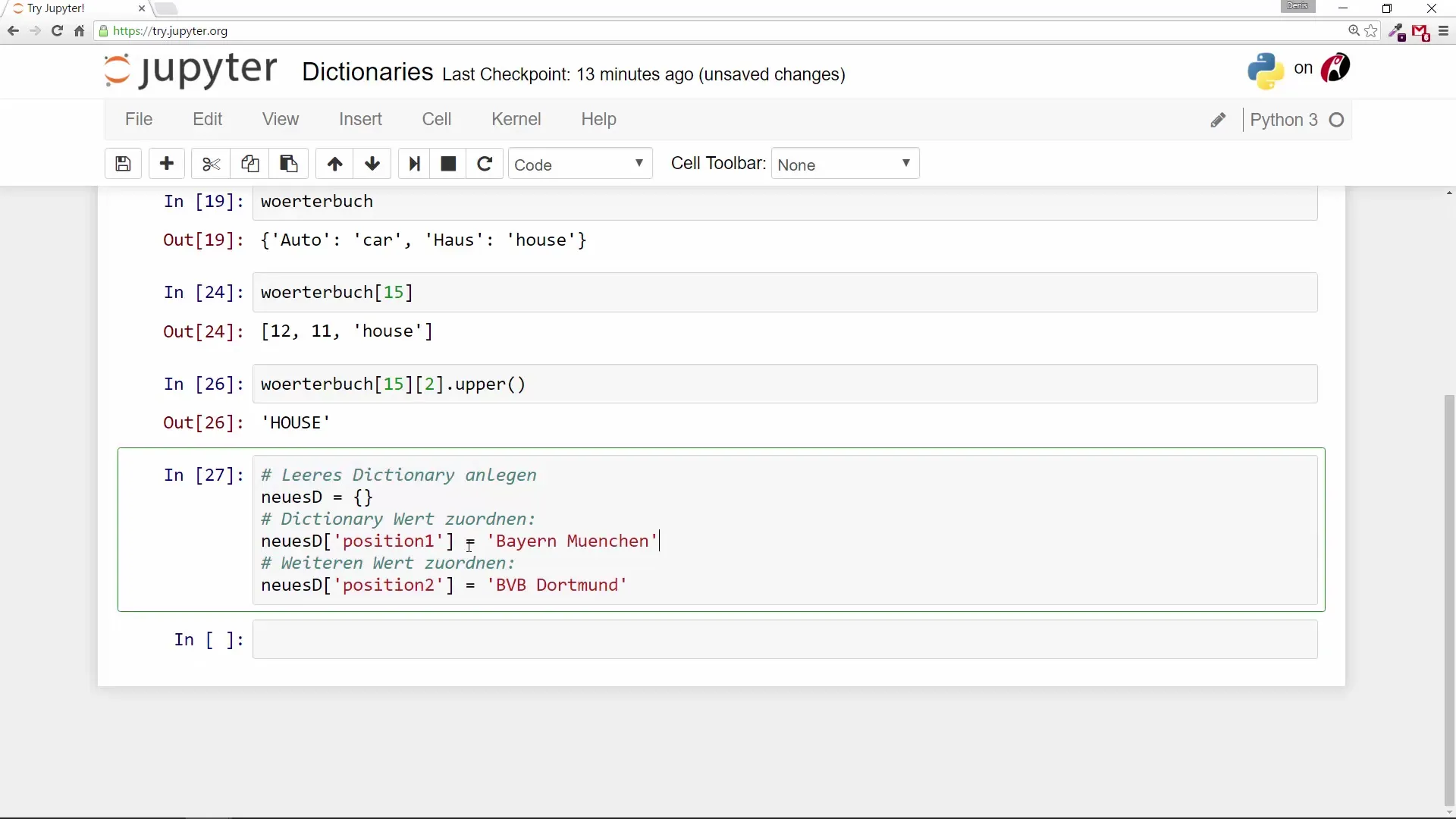Click the Python logo in header
Screen dimensions: 1456x819
(1266, 71)
